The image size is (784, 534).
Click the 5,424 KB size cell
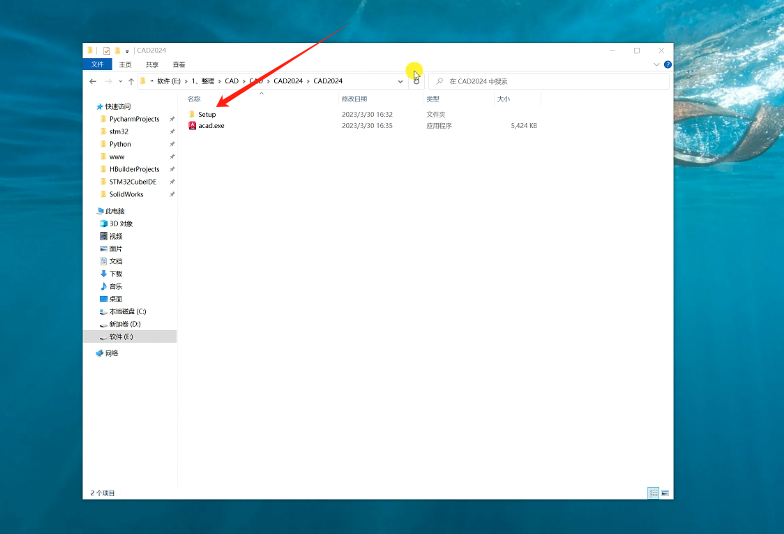pos(524,126)
